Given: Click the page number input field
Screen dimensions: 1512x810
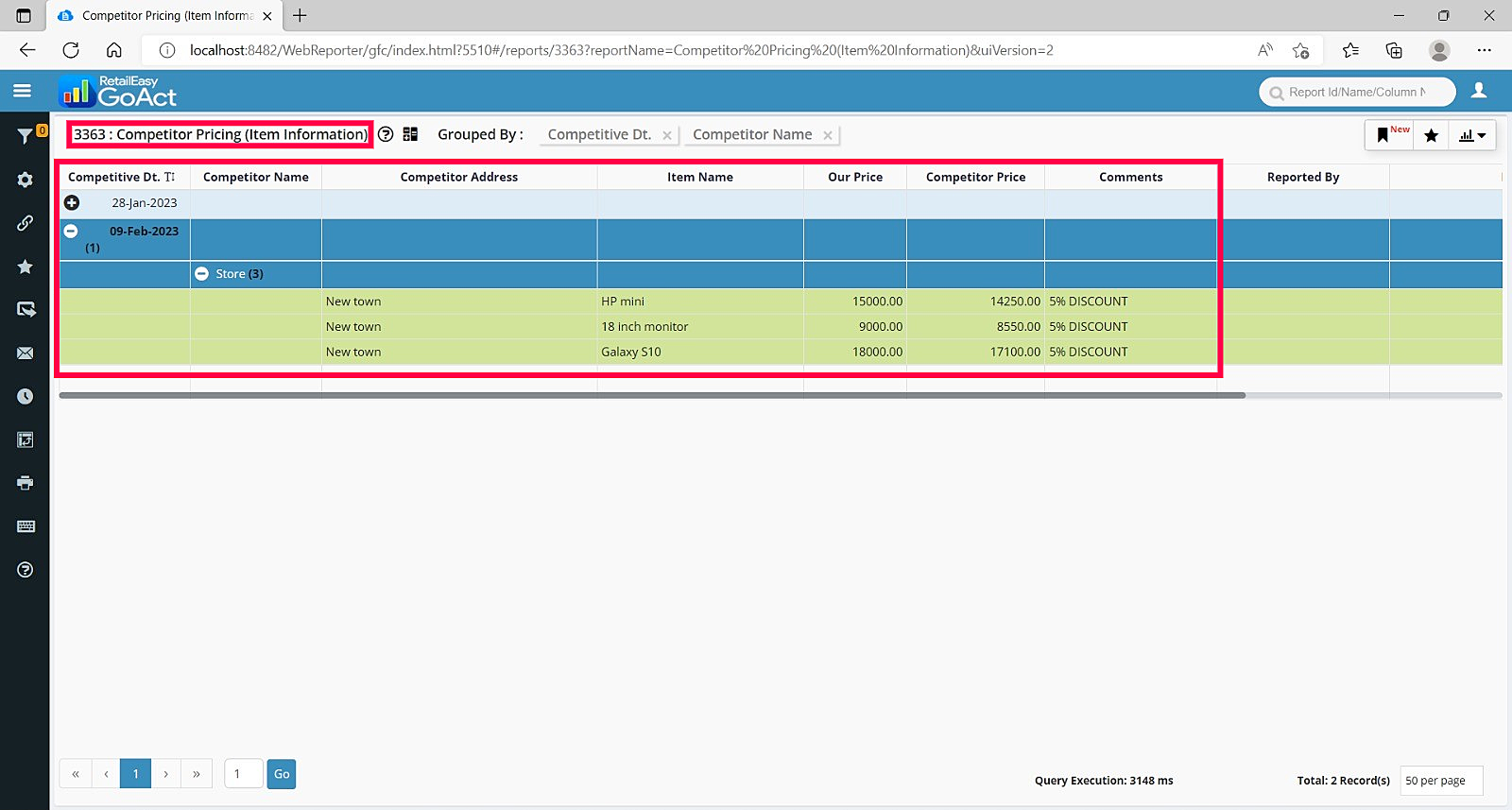Looking at the screenshot, I should pyautogui.click(x=244, y=774).
